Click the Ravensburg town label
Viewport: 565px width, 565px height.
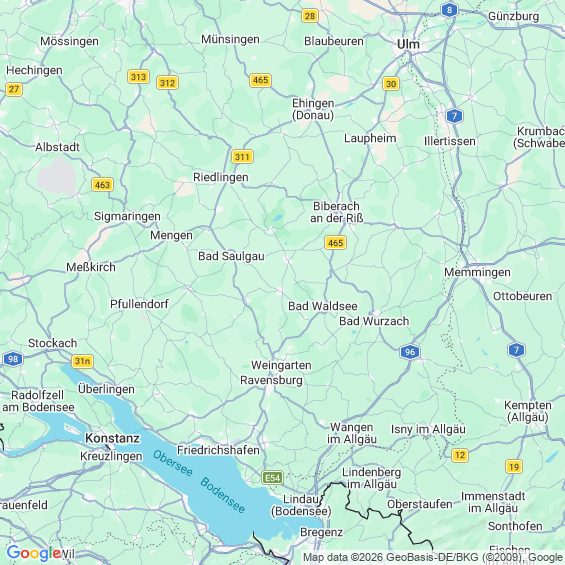point(271,381)
